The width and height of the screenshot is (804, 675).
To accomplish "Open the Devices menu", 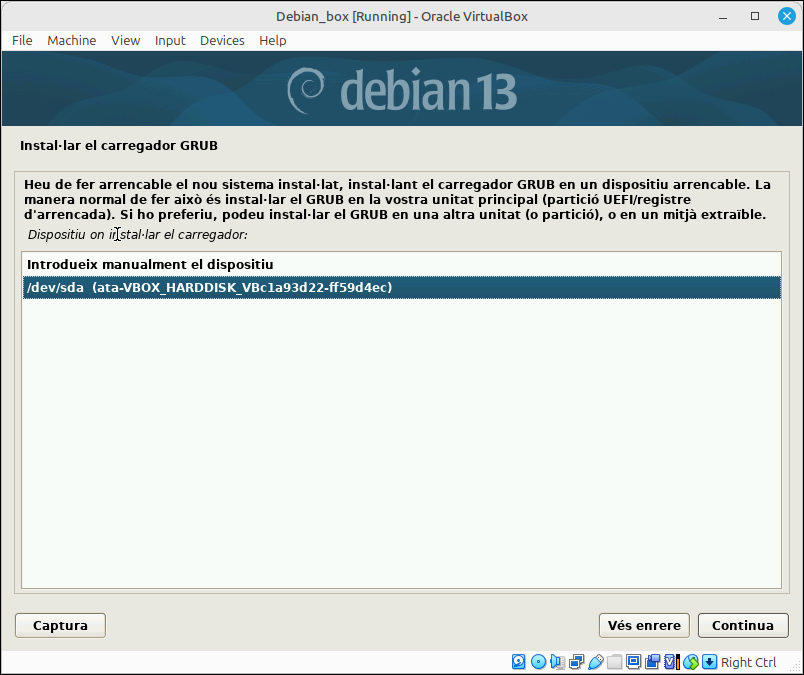I will pyautogui.click(x=222, y=41).
